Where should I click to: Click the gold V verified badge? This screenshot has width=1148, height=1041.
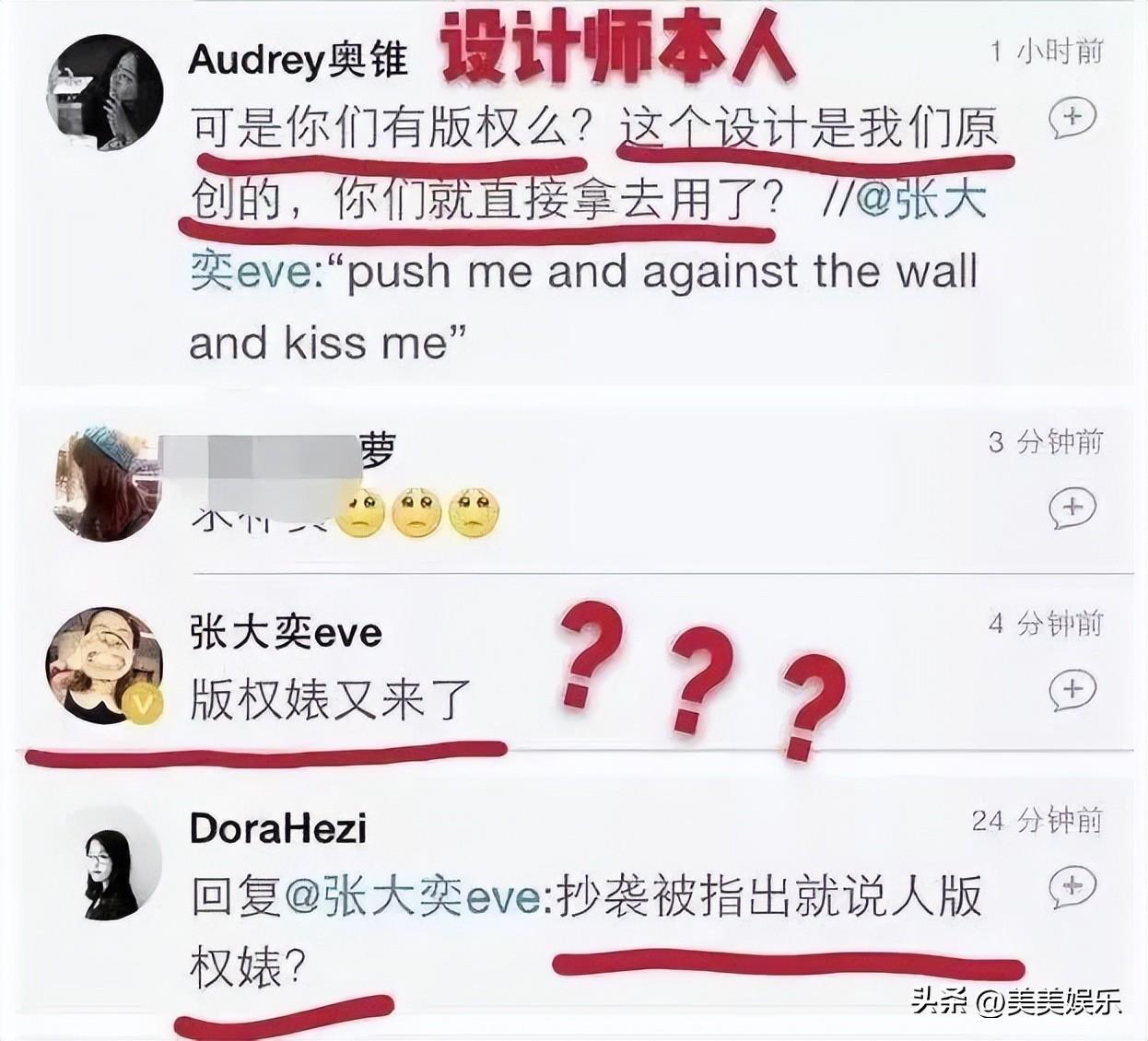tap(142, 706)
